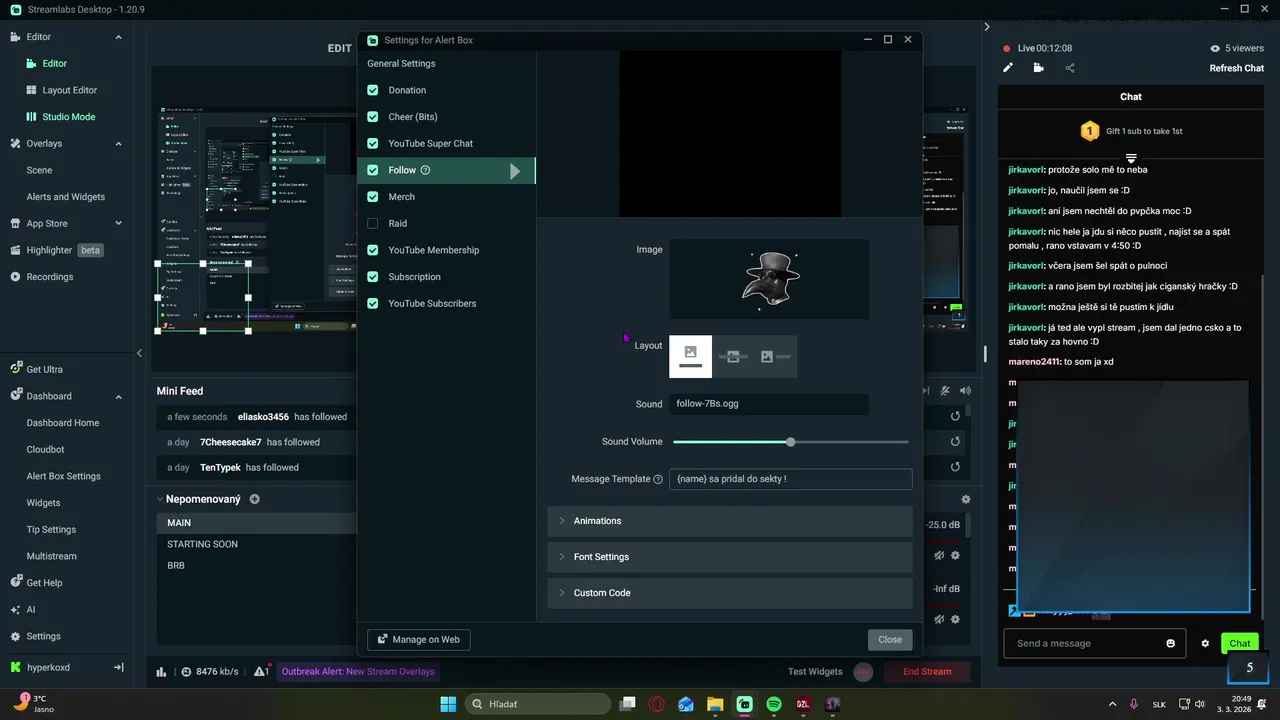The image size is (1280, 720).
Task: Replay 7Cheesecake7 follow alert
Action: (955, 441)
